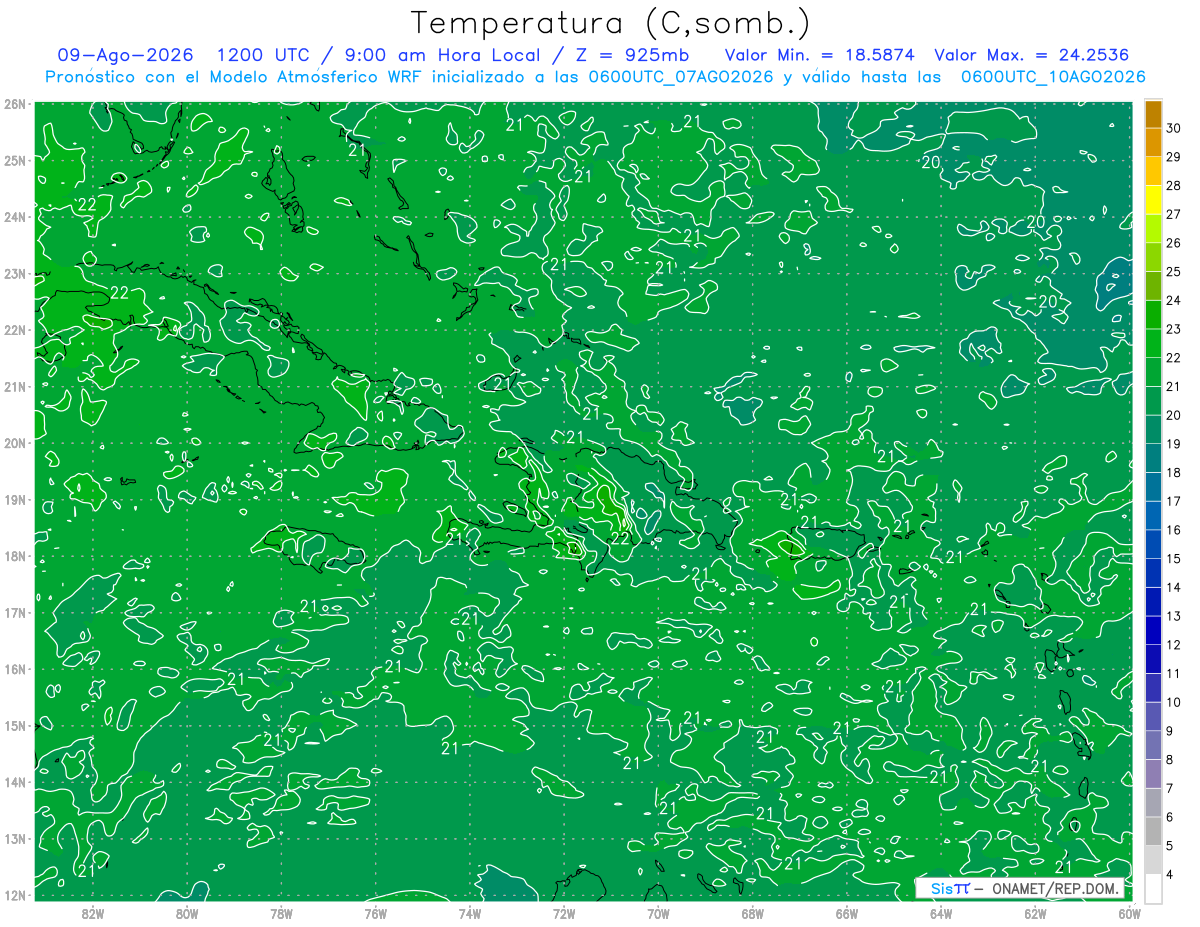
Task: Click the '17N' latitude label
Action: (15, 612)
